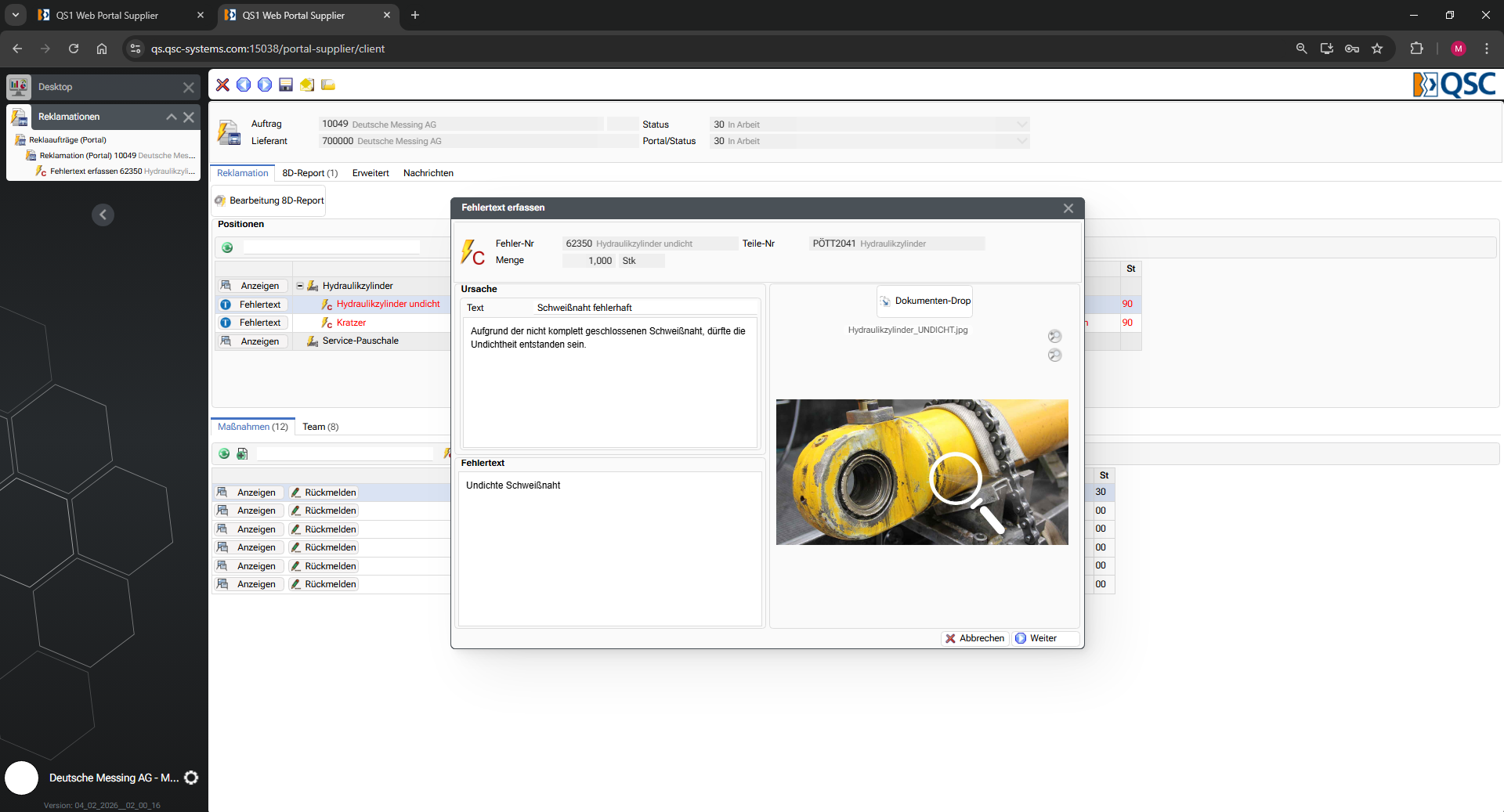Image resolution: width=1504 pixels, height=812 pixels.
Task: Click the blue forward arrow toolbar icon
Action: point(265,85)
